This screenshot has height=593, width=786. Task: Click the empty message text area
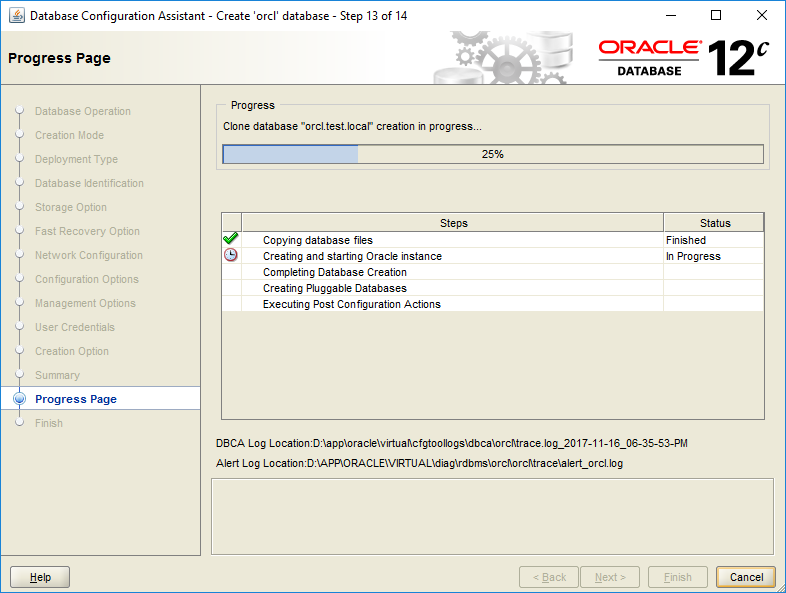[x=492, y=516]
